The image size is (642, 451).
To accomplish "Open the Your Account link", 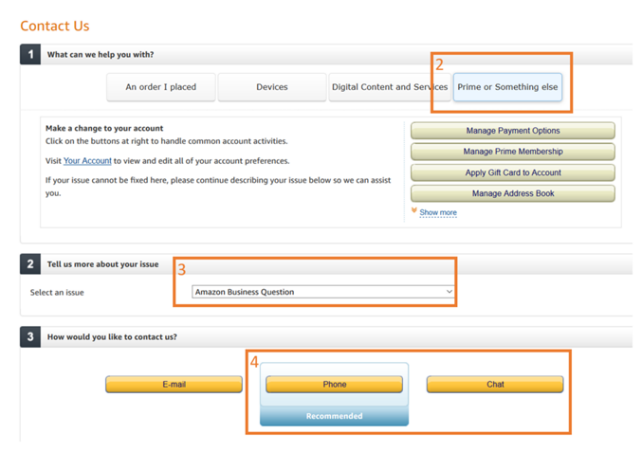I will tap(87, 161).
